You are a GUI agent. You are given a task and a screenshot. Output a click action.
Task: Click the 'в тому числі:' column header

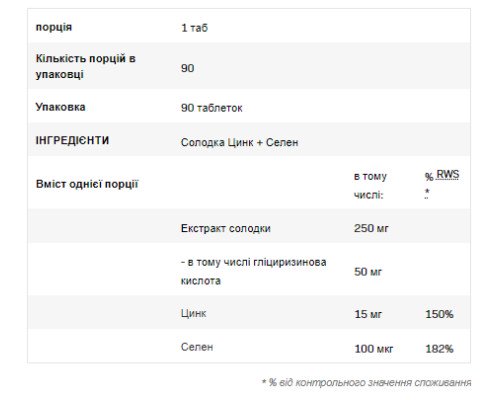pyautogui.click(x=370, y=185)
